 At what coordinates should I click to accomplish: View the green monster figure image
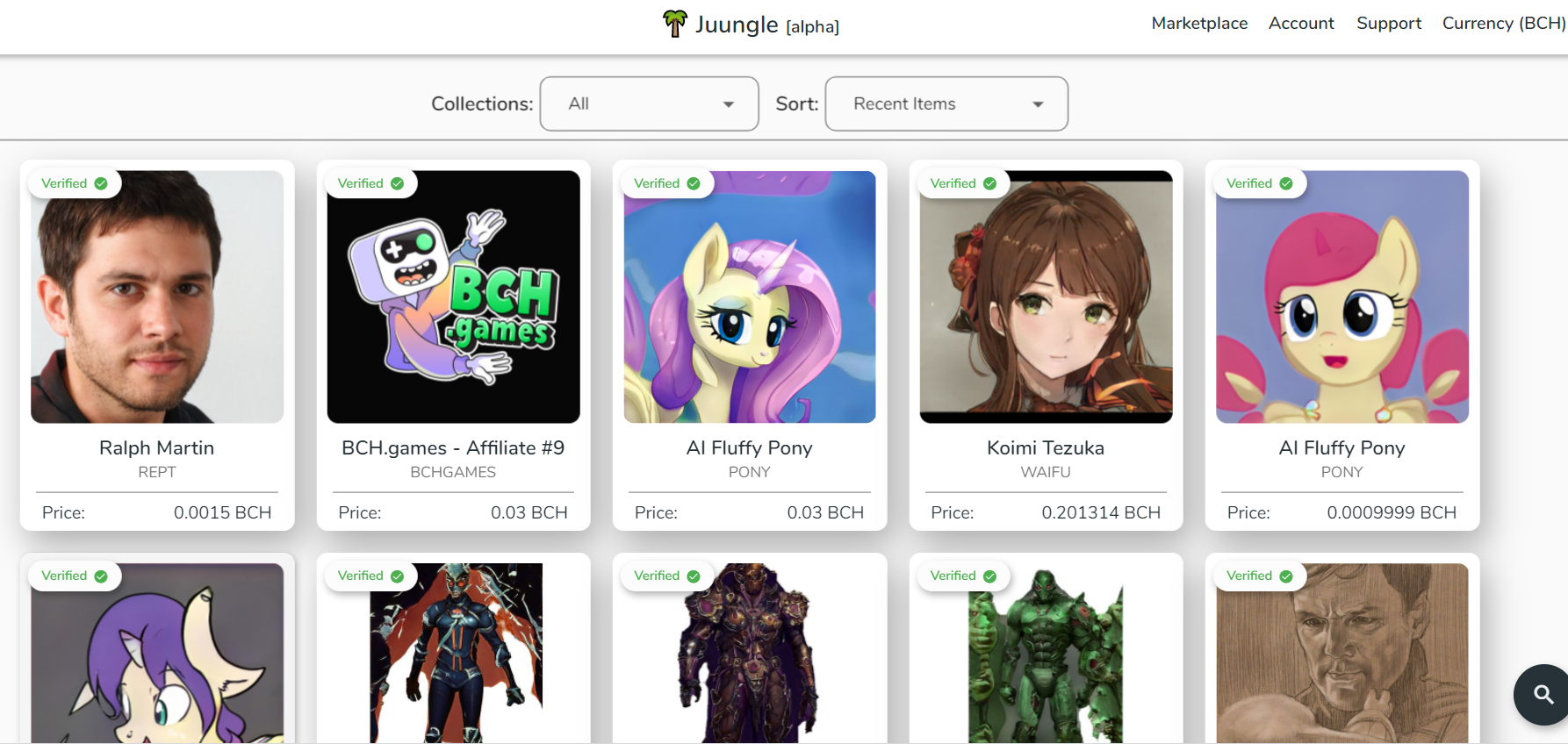[1046, 655]
